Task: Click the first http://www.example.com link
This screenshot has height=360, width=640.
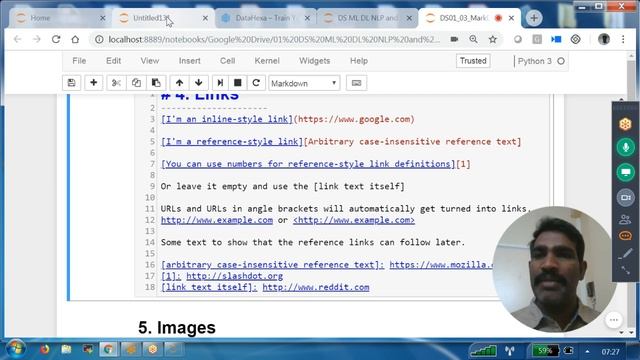Action: pos(217,220)
